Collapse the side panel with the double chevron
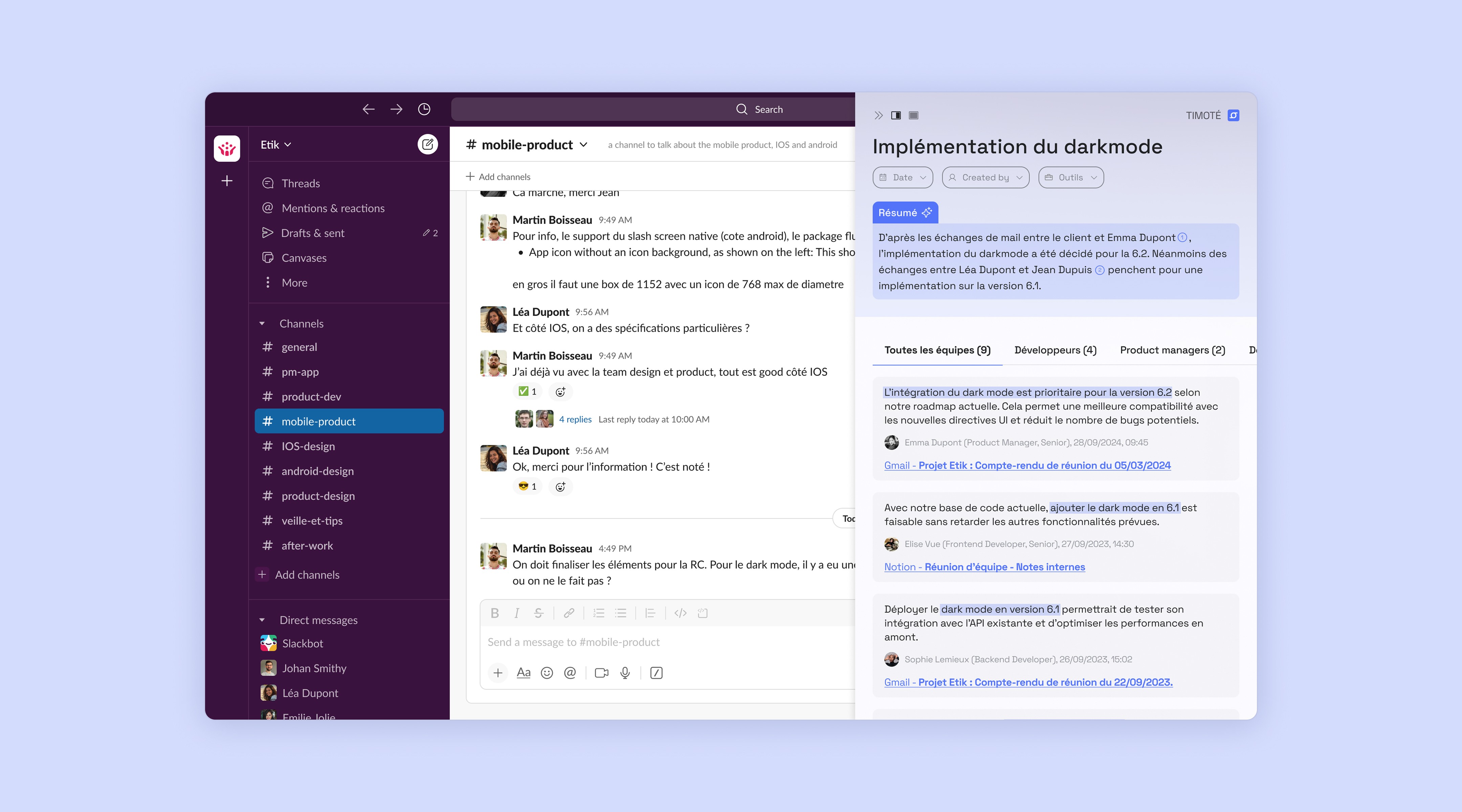Screen dimensions: 1462x812 pyautogui.click(x=879, y=115)
